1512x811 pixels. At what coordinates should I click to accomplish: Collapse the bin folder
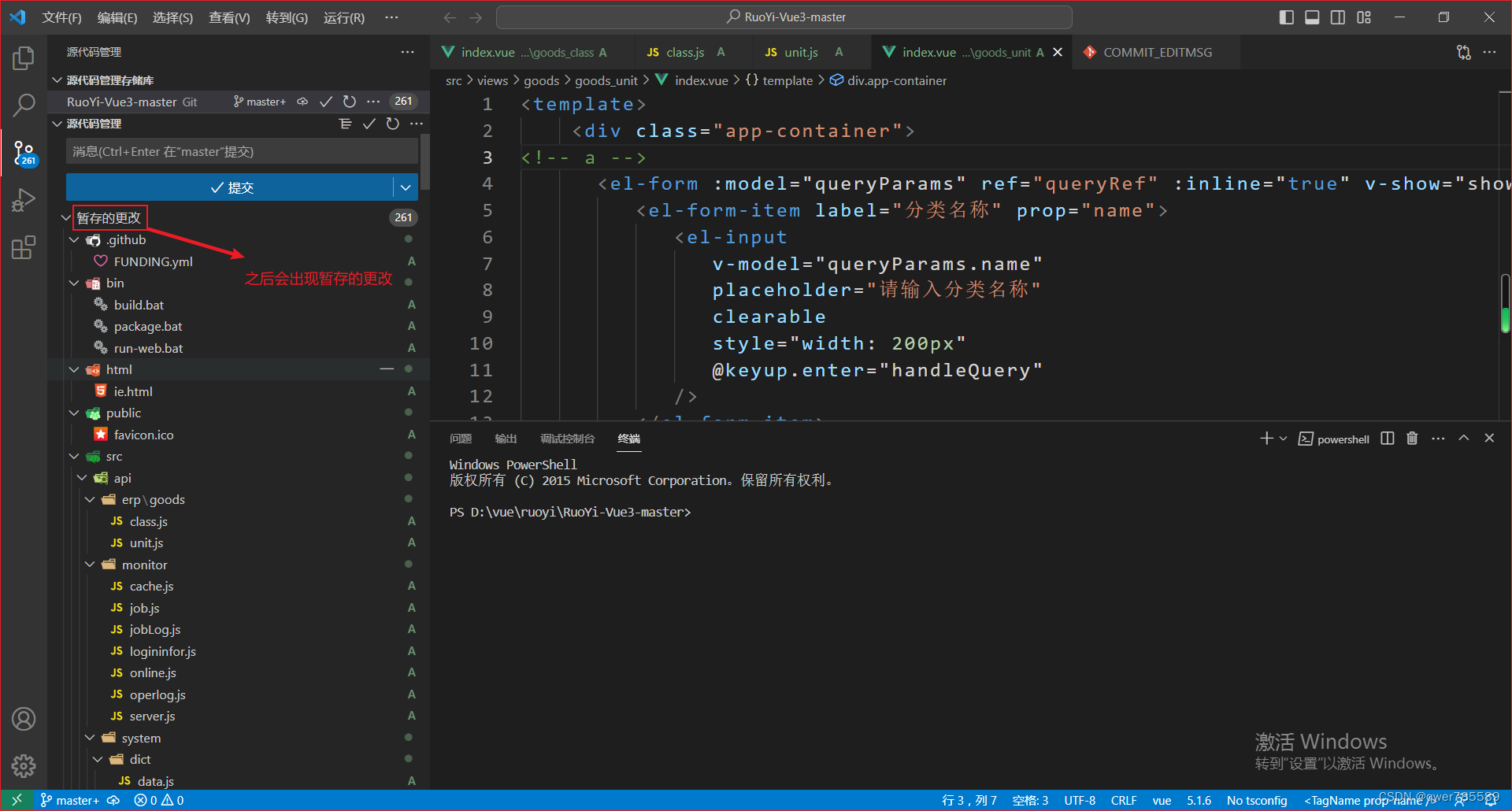pyautogui.click(x=74, y=283)
